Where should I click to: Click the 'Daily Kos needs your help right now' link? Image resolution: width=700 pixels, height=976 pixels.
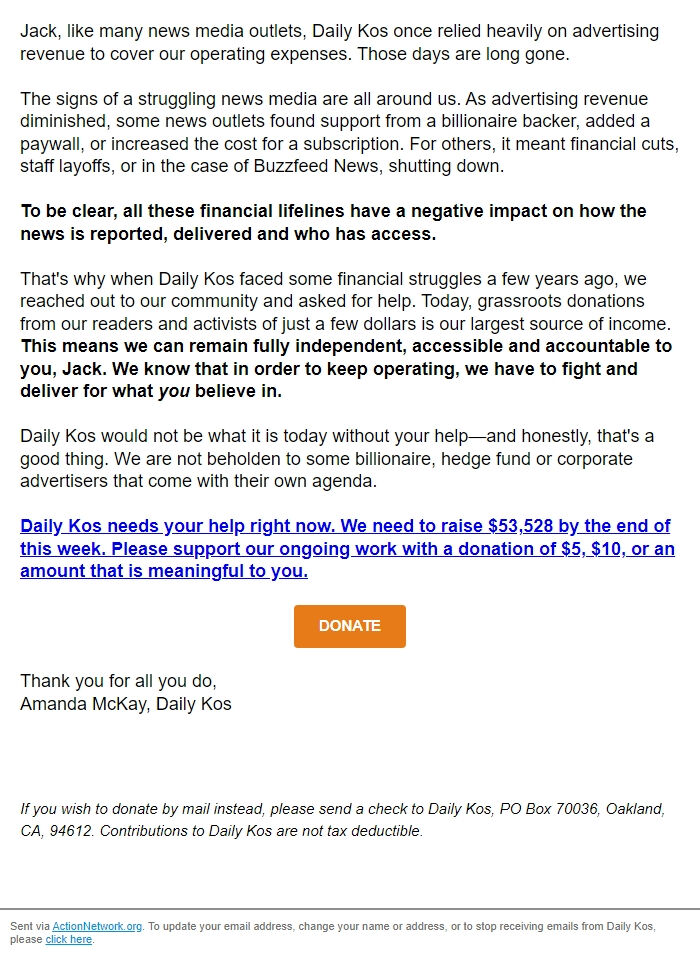click(x=175, y=525)
